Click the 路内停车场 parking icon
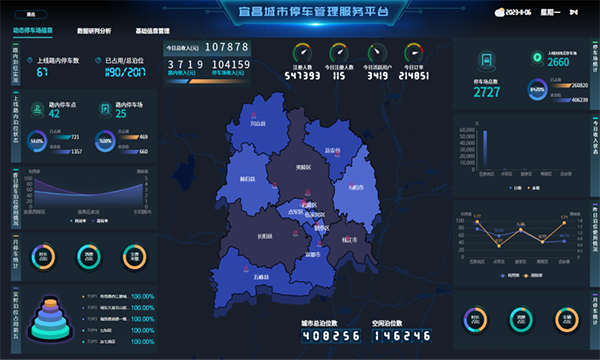The height and width of the screenshot is (360, 600). coord(105,109)
